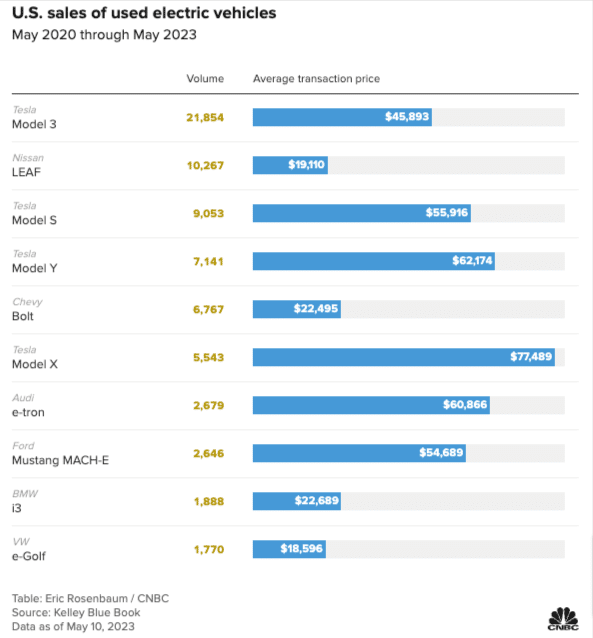Click the chart title U.S. sales heading
This screenshot has width=593, height=638.
[x=144, y=13]
